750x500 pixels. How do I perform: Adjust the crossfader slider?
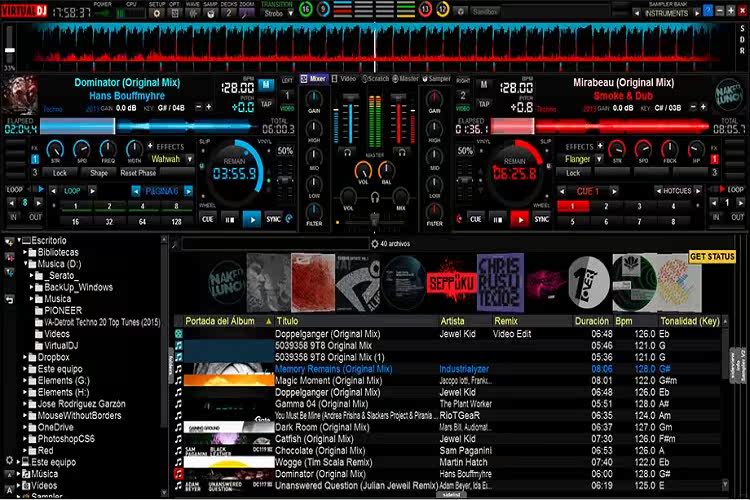click(x=375, y=219)
